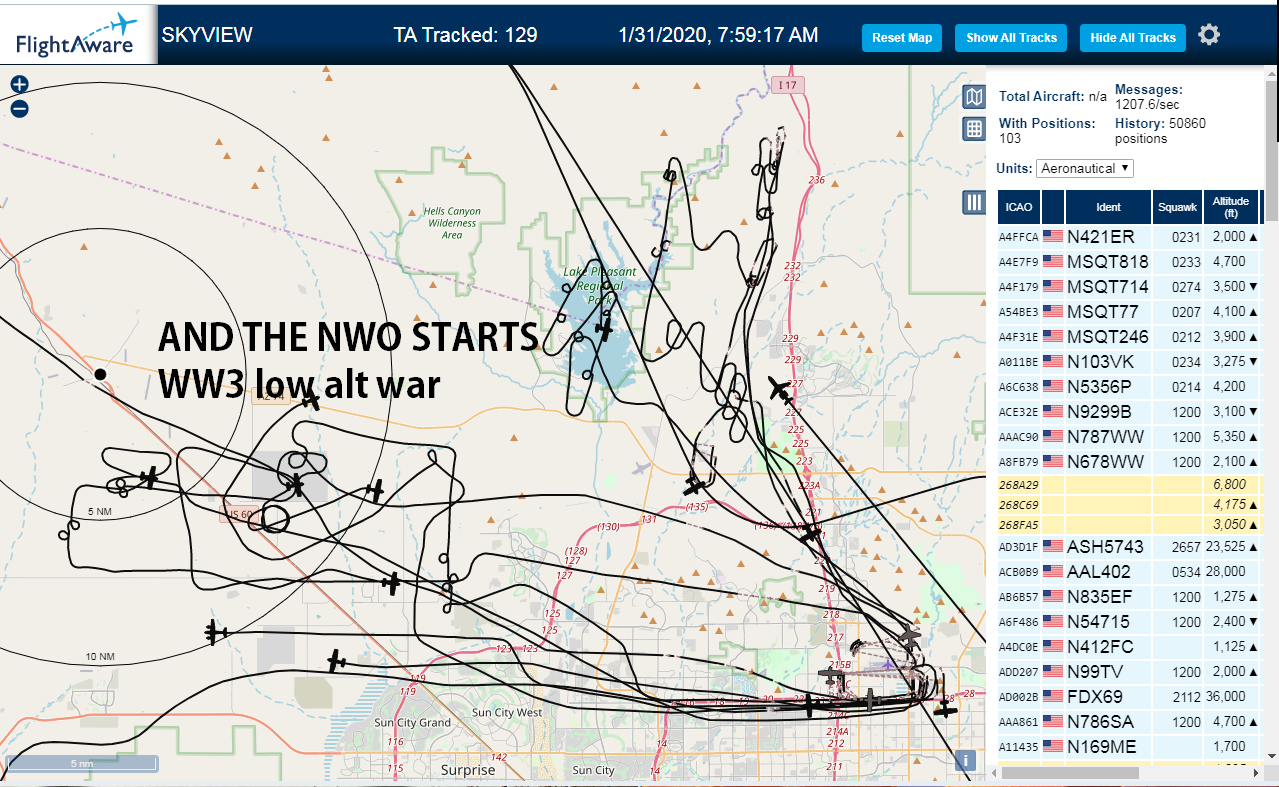Screen dimensions: 1279x787
Task: Open the Units dropdown
Action: coord(1085,168)
